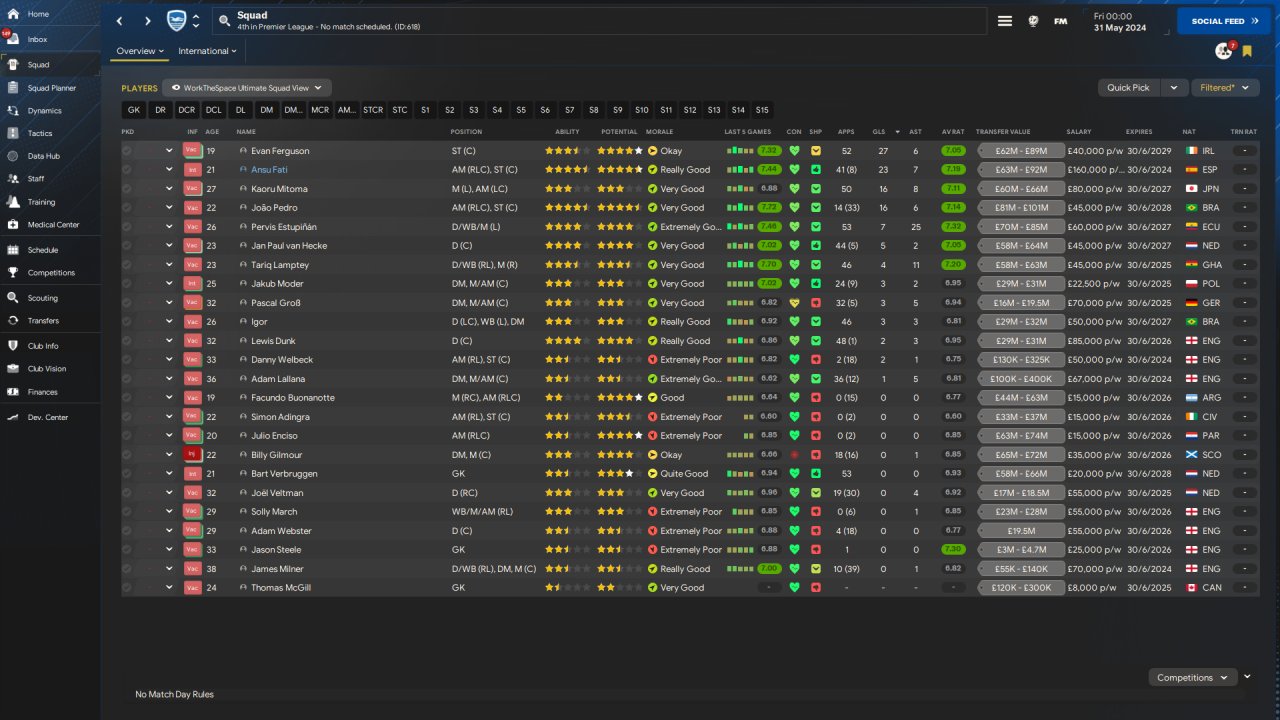Open the Tactics sidebar icon
The width and height of the screenshot is (1280, 720).
[13, 133]
